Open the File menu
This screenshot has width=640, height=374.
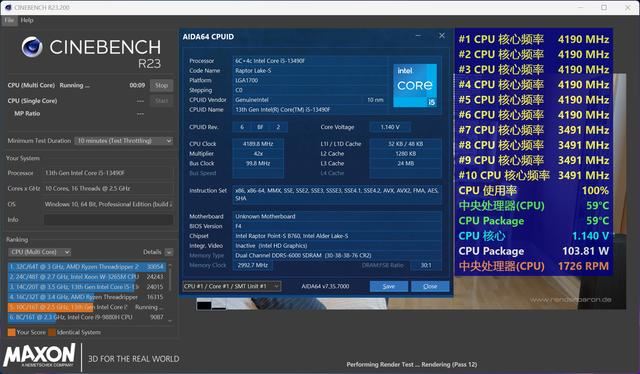point(9,20)
